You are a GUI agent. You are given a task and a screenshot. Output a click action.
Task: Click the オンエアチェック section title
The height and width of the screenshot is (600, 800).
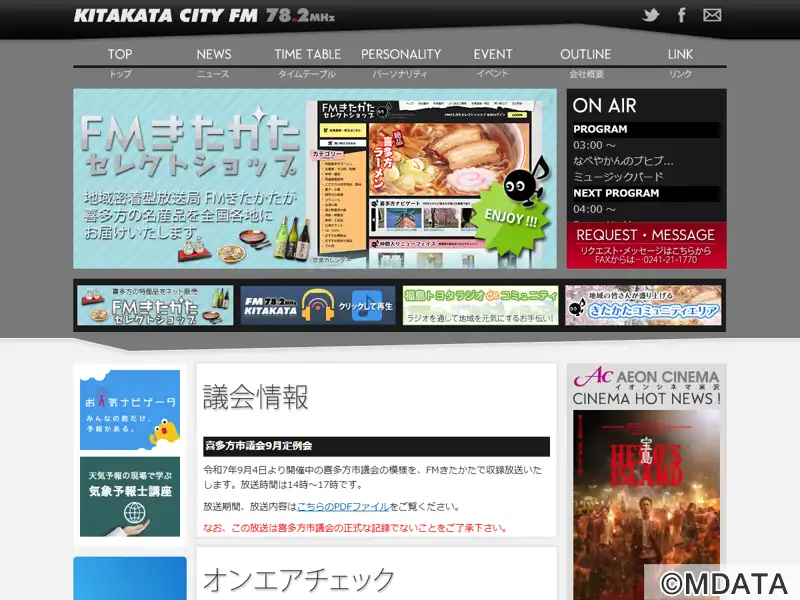pyautogui.click(x=299, y=580)
